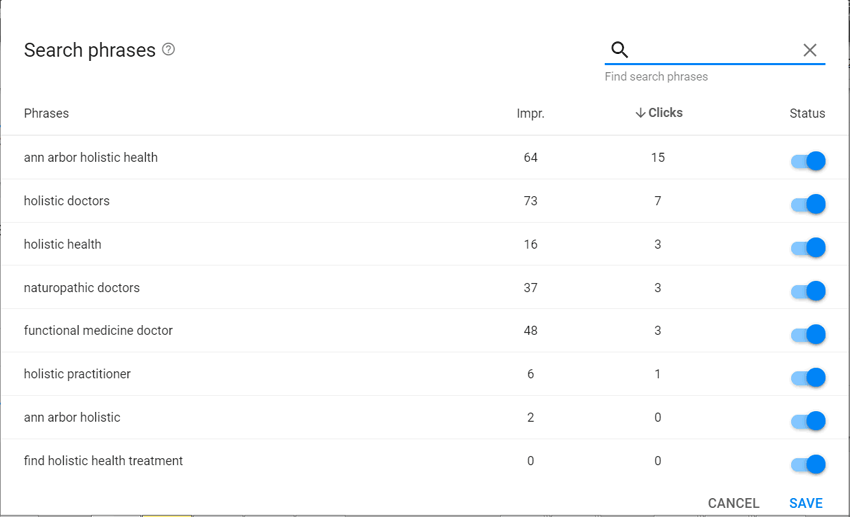Click impressions value 16
Viewport: 850px width, 517px height.
[530, 244]
